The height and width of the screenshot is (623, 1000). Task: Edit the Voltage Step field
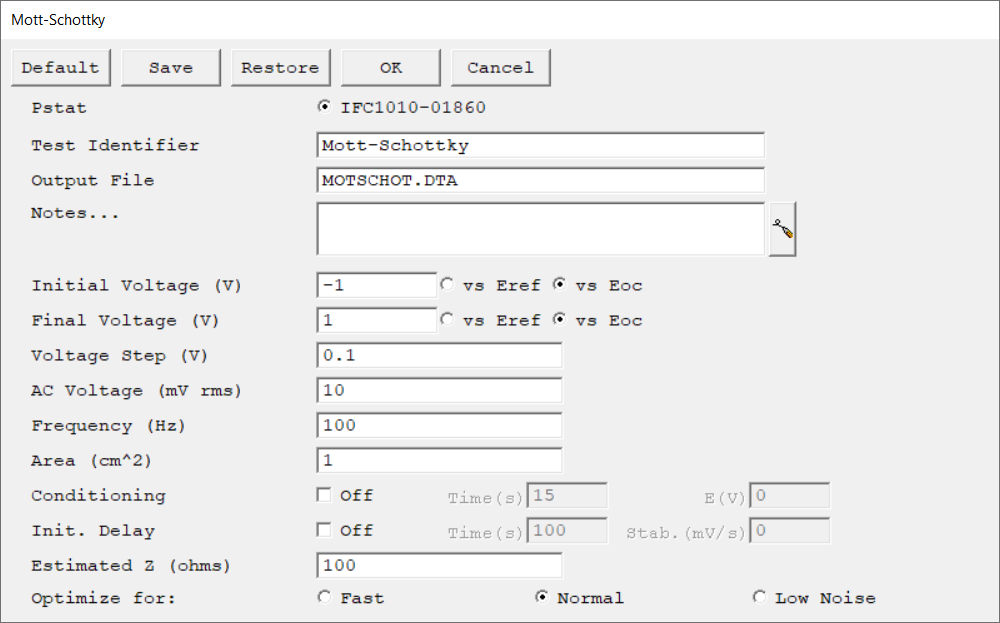tap(439, 355)
